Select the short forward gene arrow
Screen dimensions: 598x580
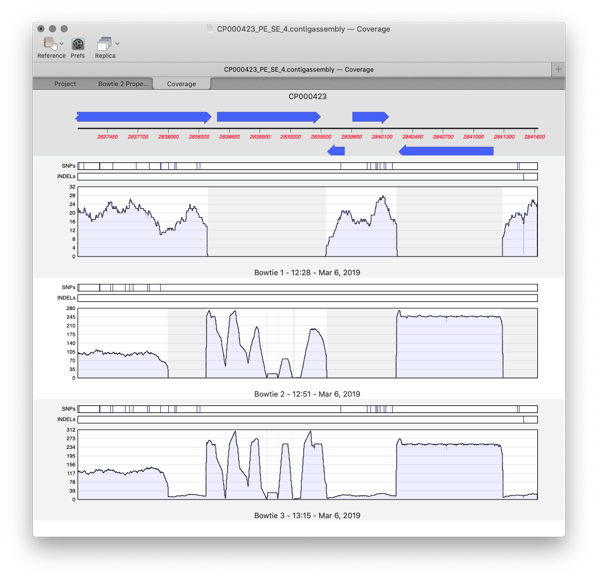pos(370,117)
